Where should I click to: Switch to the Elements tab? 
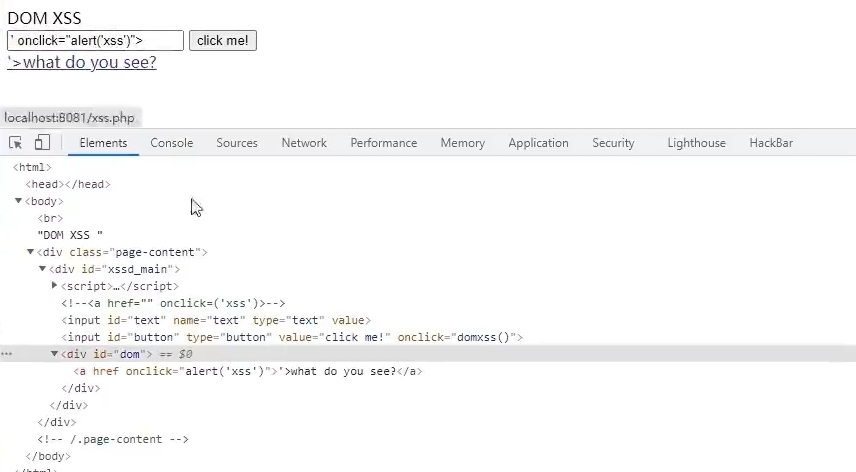point(103,143)
